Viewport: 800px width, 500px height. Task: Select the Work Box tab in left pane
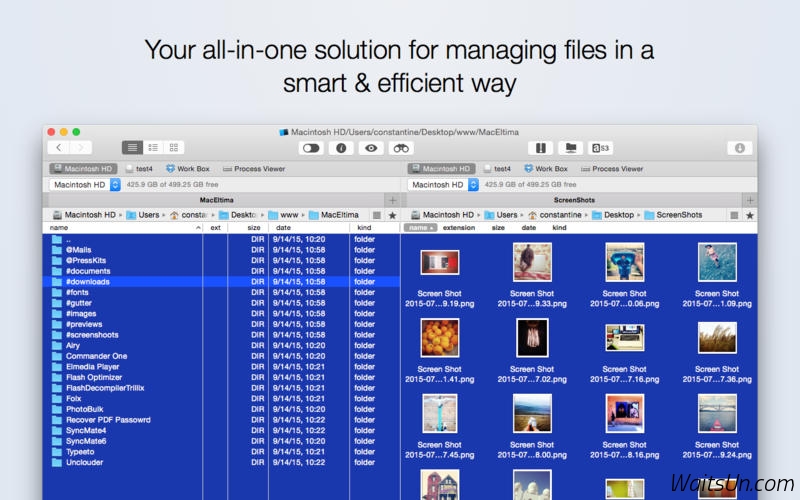[188, 169]
